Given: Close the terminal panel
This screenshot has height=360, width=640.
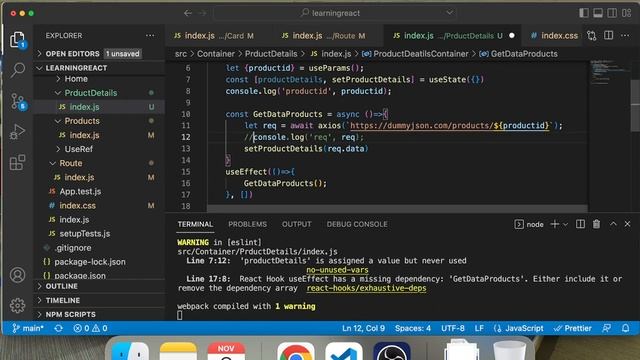Looking at the screenshot, I should pos(627,224).
